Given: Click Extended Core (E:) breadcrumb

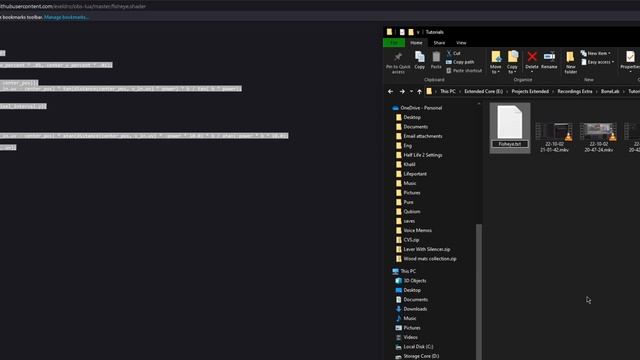Looking at the screenshot, I should click(x=484, y=91).
